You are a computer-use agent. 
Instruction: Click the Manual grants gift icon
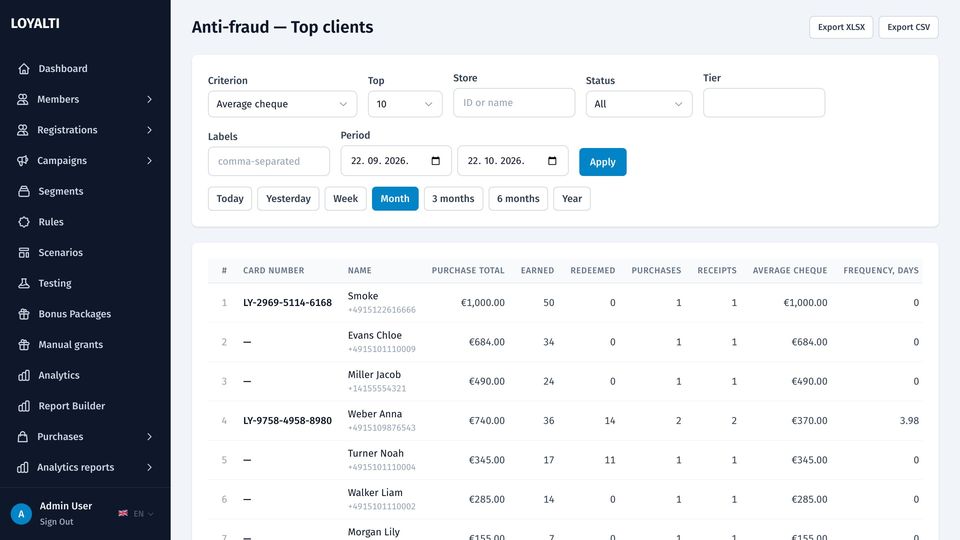pos(24,344)
